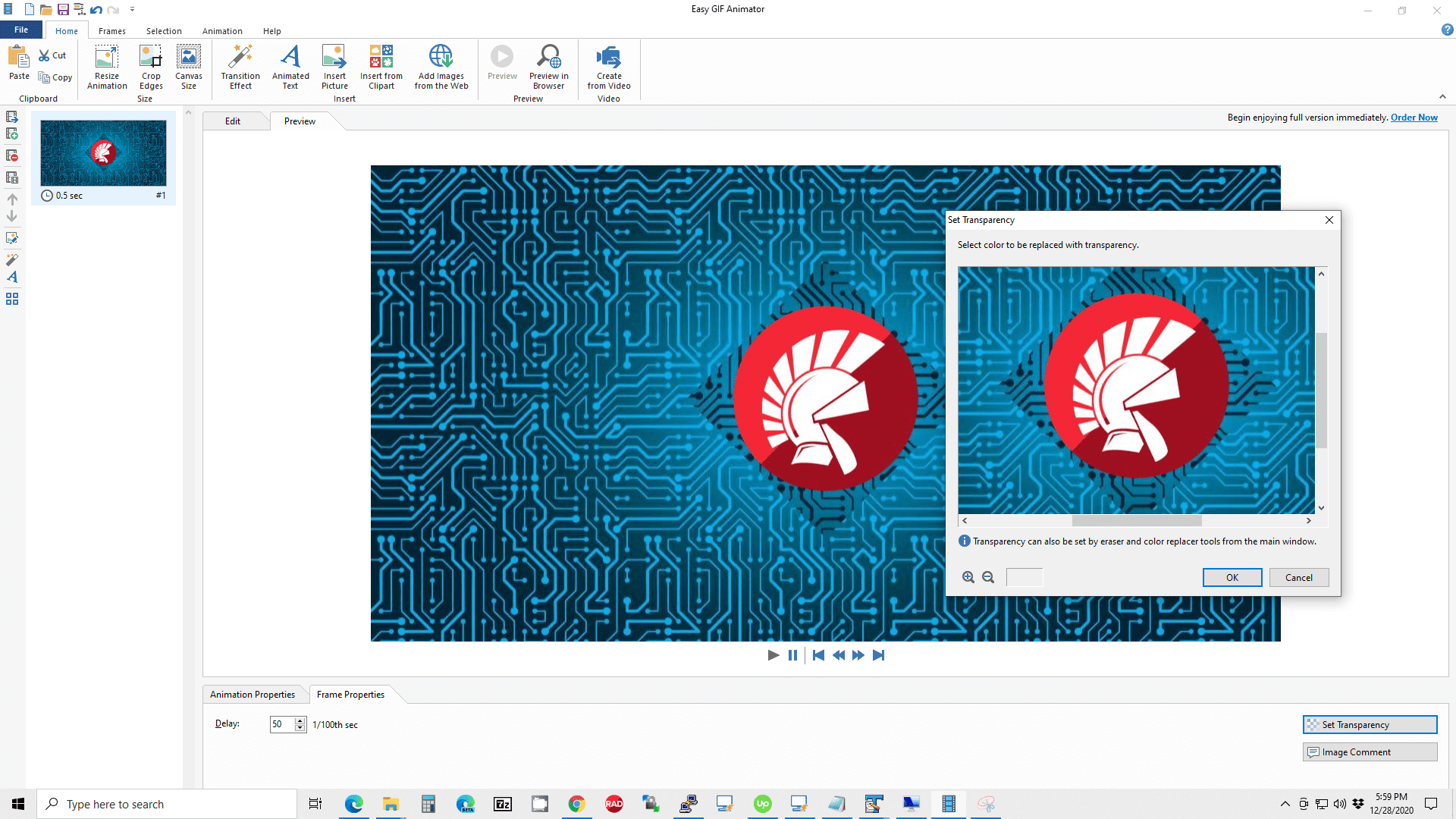
Task: Click the redo arrow in quick access toolbar
Action: (x=113, y=10)
